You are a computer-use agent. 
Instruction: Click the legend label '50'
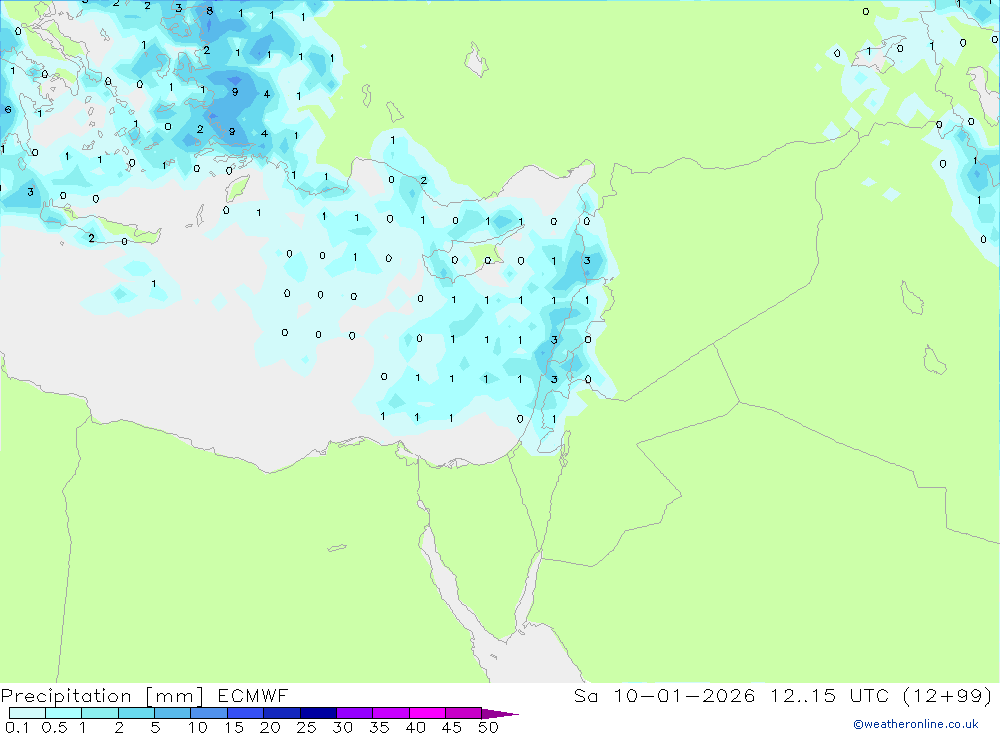click(x=488, y=727)
